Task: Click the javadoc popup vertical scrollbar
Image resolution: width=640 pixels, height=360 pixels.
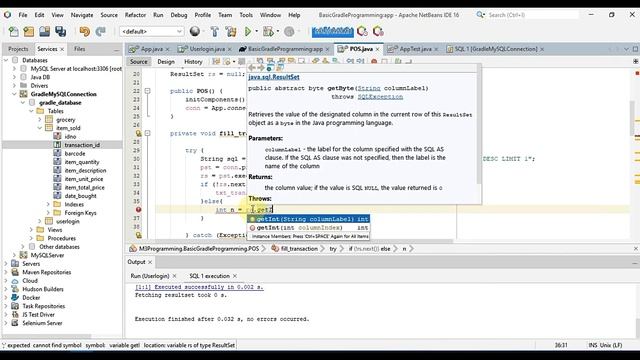Action: point(479,129)
